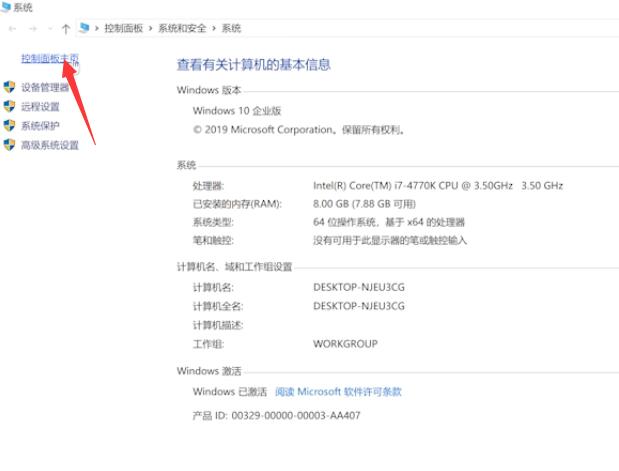Select 系统和安全 breadcrumb
Screen dimensions: 619x471
[182, 28]
